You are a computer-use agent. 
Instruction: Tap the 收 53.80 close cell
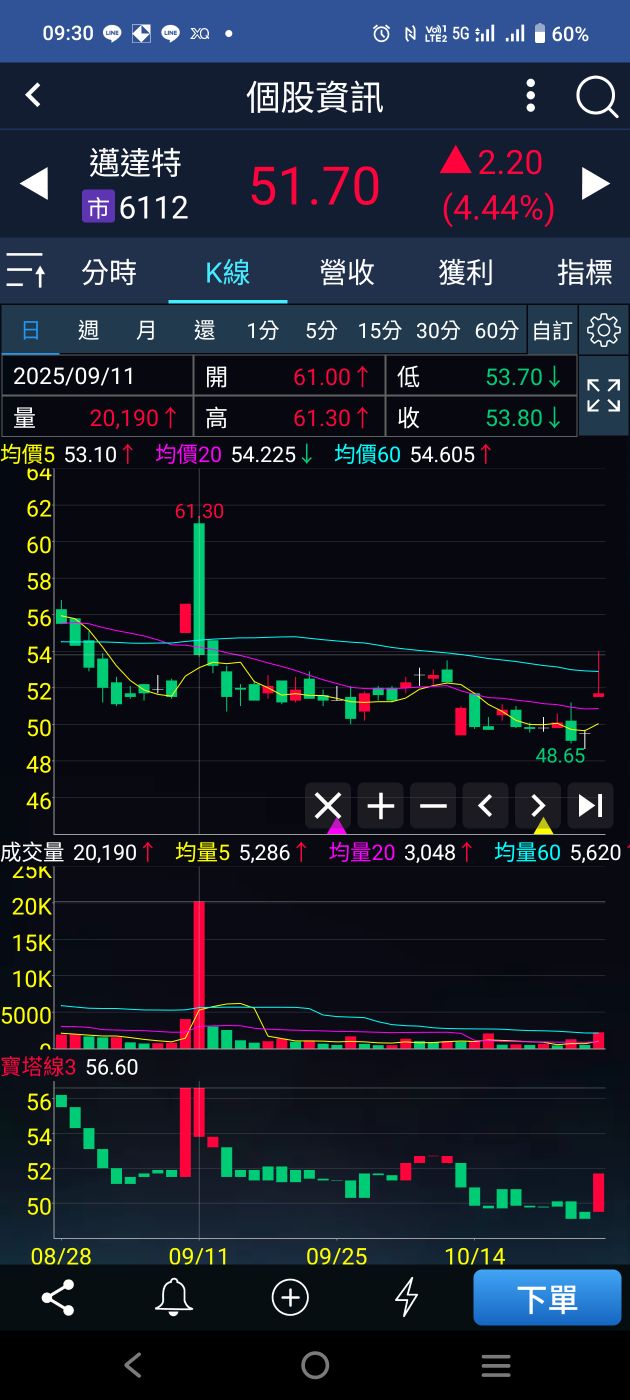coord(481,416)
